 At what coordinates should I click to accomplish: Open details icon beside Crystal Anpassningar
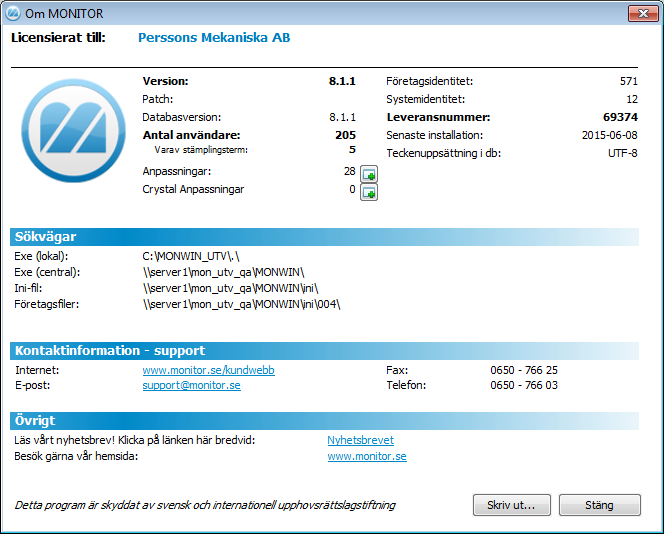coord(369,192)
